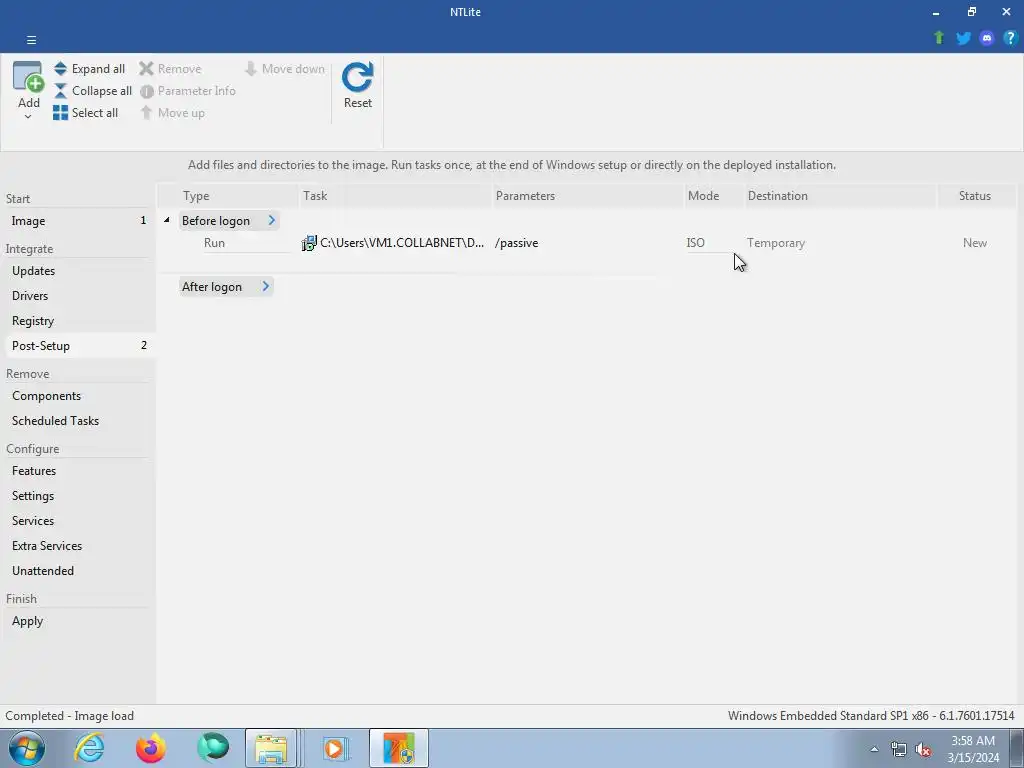Open the teal globe browser taskbar icon
This screenshot has height=768, width=1024.
tap(213, 748)
